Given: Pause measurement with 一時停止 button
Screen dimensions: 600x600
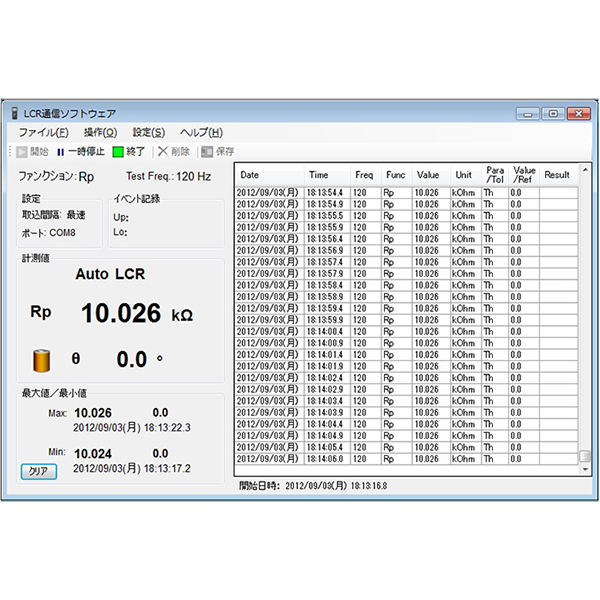Looking at the screenshot, I should [80, 152].
